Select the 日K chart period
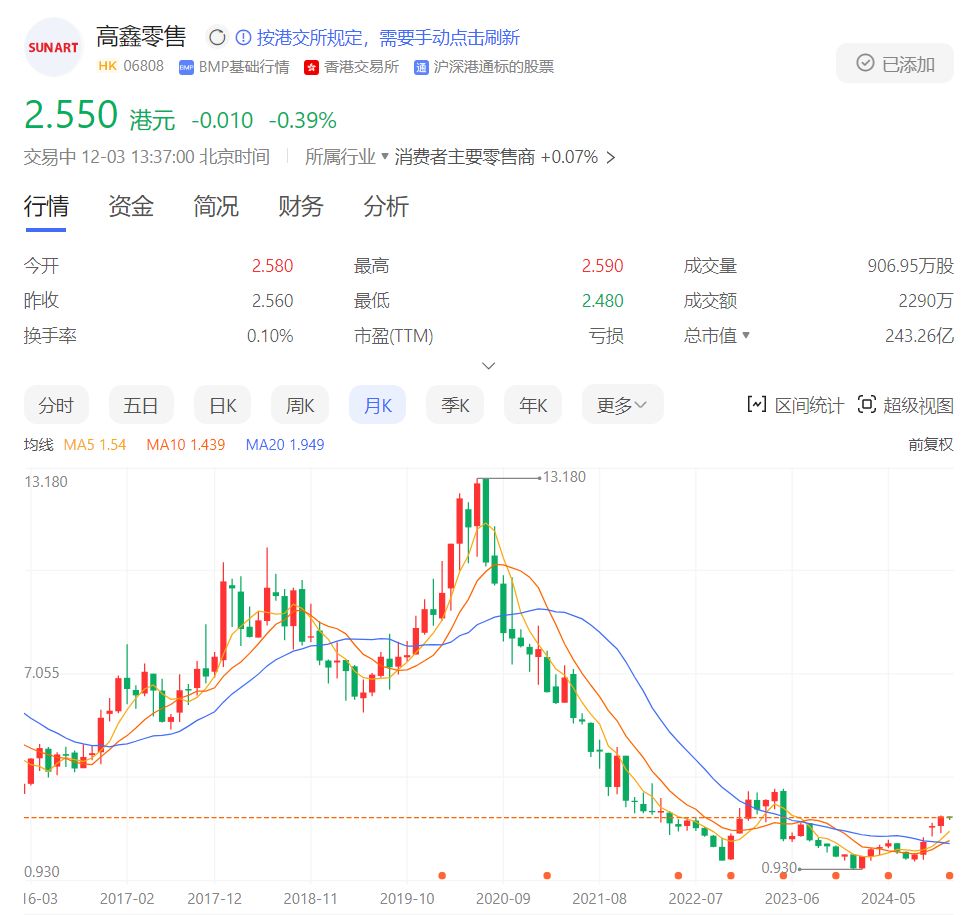 click(222, 405)
